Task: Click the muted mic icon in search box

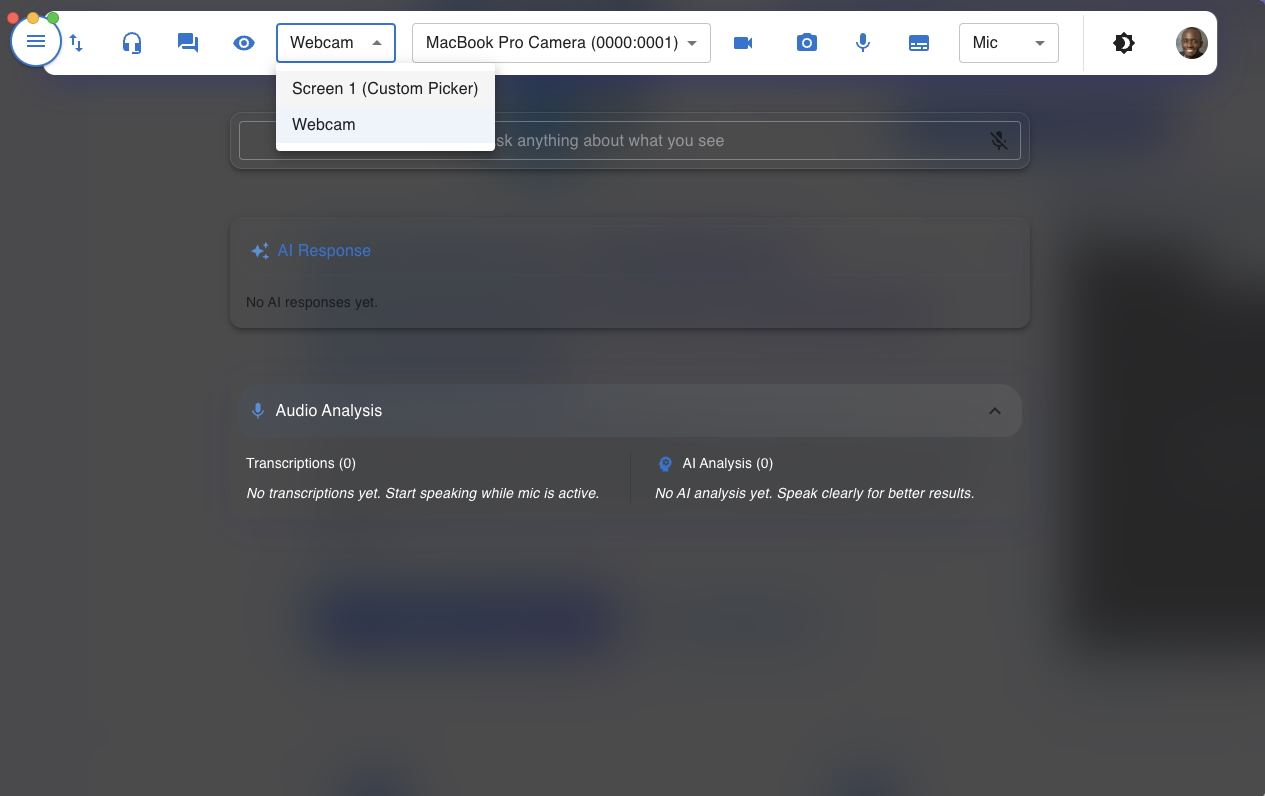Action: click(999, 141)
